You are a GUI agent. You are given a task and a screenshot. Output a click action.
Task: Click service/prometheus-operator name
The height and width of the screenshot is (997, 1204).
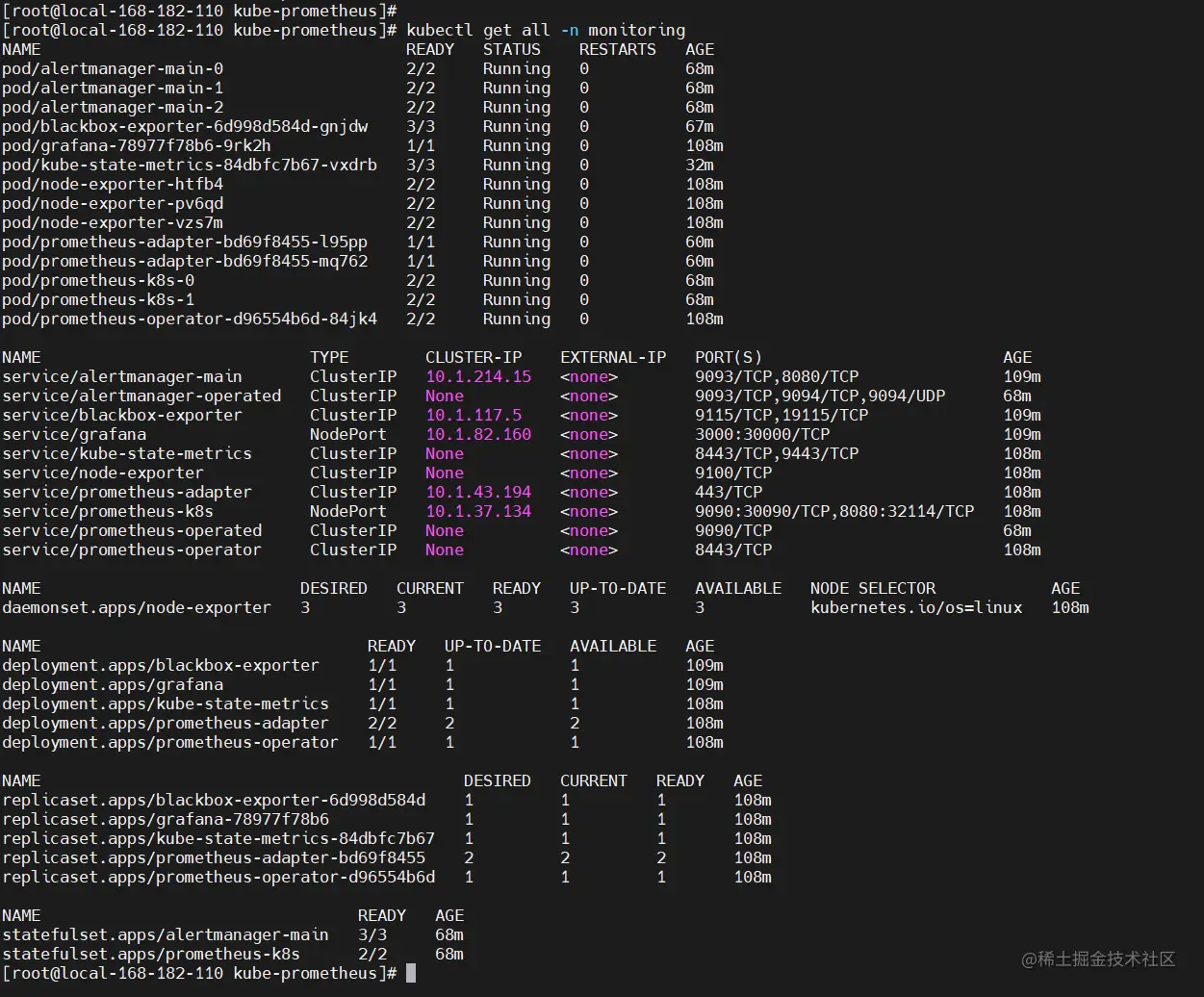point(132,550)
